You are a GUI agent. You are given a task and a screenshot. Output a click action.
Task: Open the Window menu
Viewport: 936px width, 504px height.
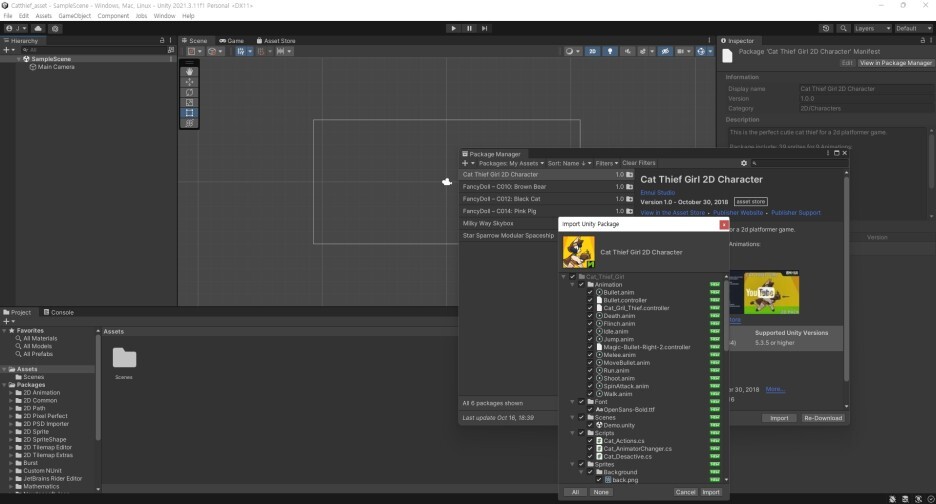[164, 16]
